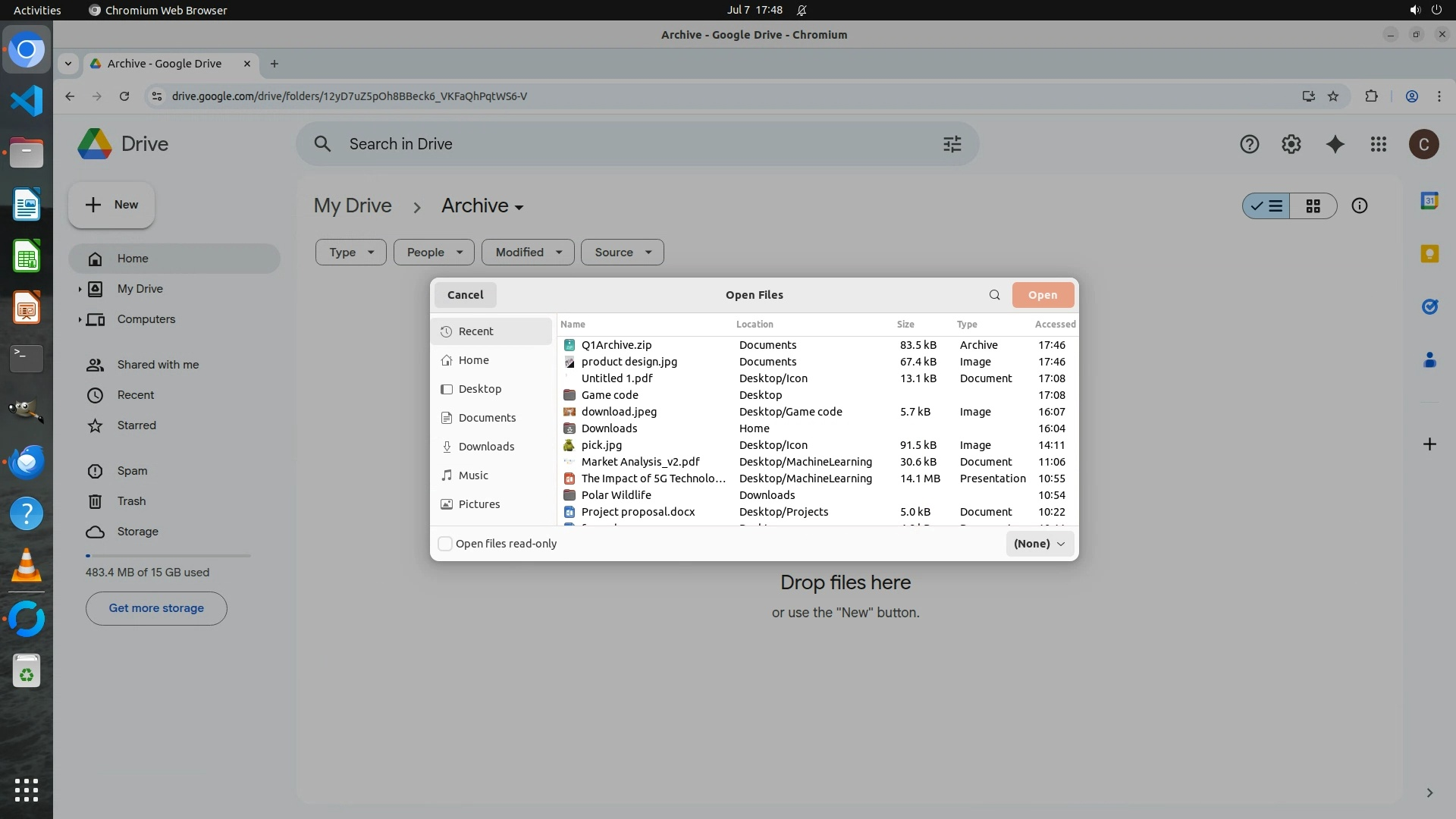Open Google apps grid launcher
Screen dimensions: 1456x819
(1378, 144)
